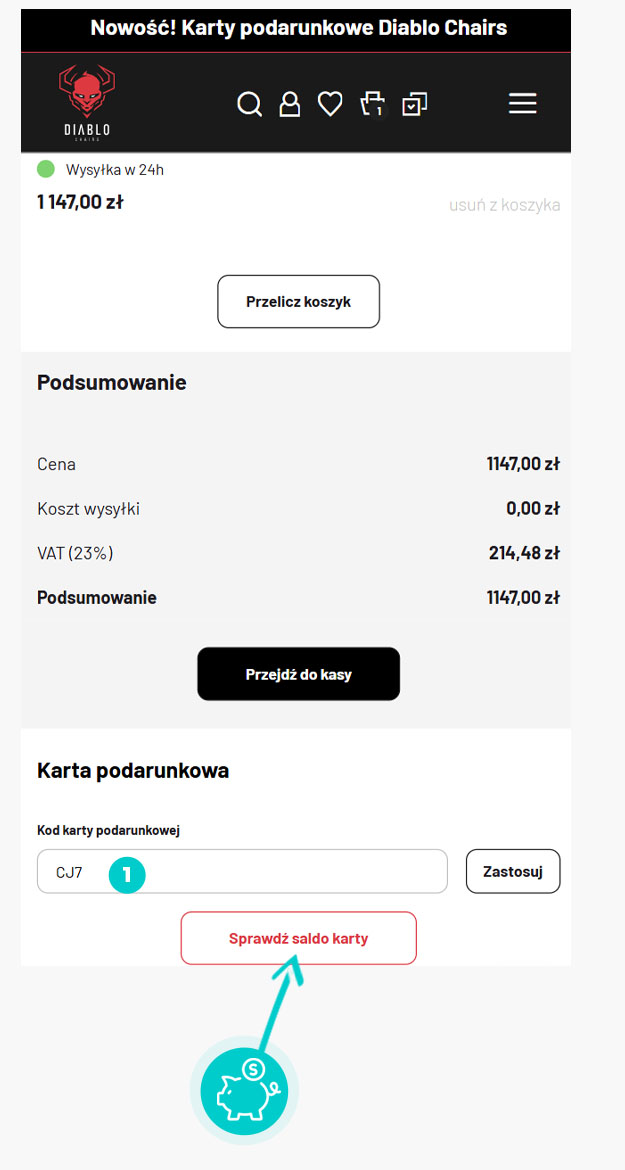Open the wishlist heart icon
Image resolution: width=625 pixels, height=1170 pixels.
click(x=330, y=103)
